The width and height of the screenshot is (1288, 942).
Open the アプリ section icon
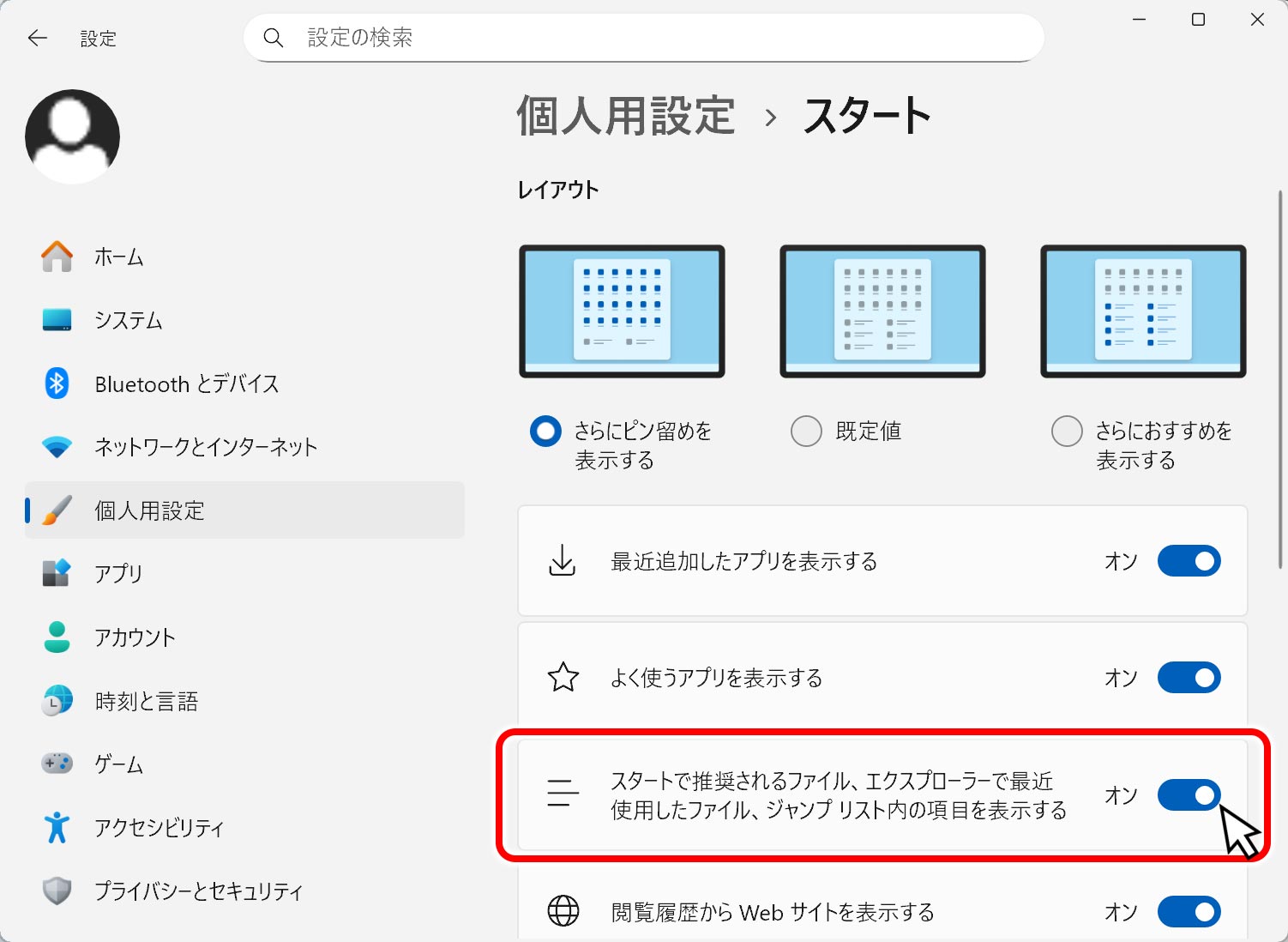[57, 573]
